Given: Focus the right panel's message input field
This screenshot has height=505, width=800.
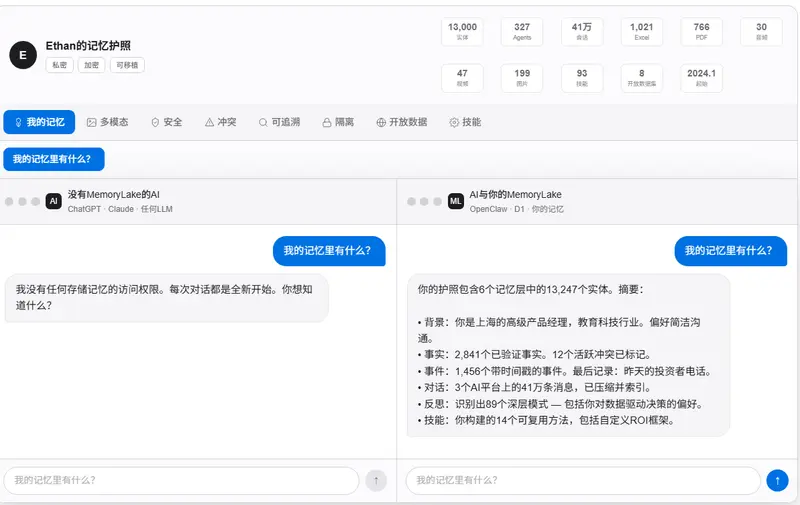Looking at the screenshot, I should (x=583, y=481).
